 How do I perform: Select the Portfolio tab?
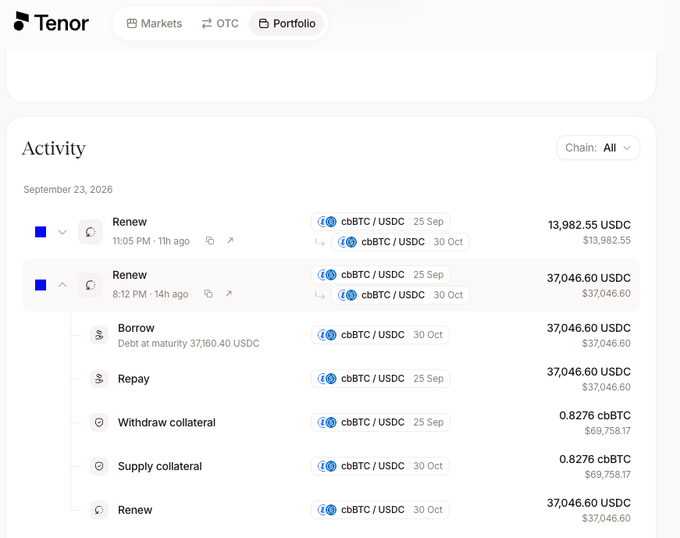pyautogui.click(x=287, y=23)
